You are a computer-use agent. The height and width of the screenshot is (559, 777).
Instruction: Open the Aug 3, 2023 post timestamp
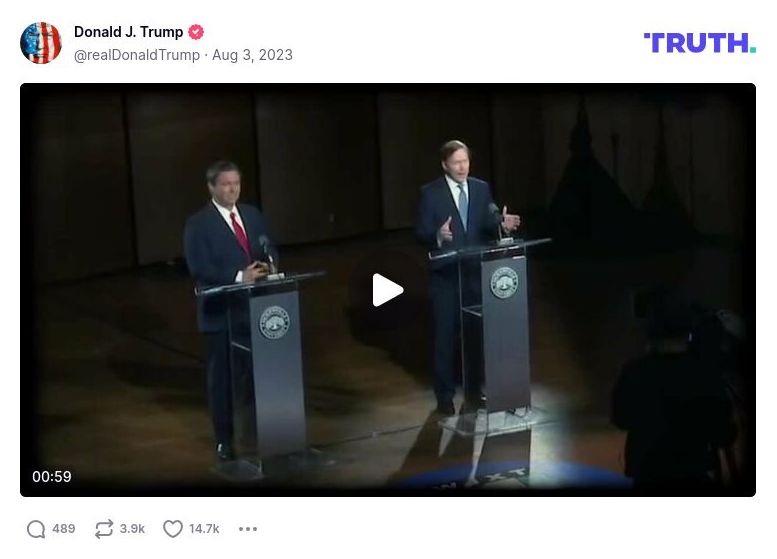252,55
